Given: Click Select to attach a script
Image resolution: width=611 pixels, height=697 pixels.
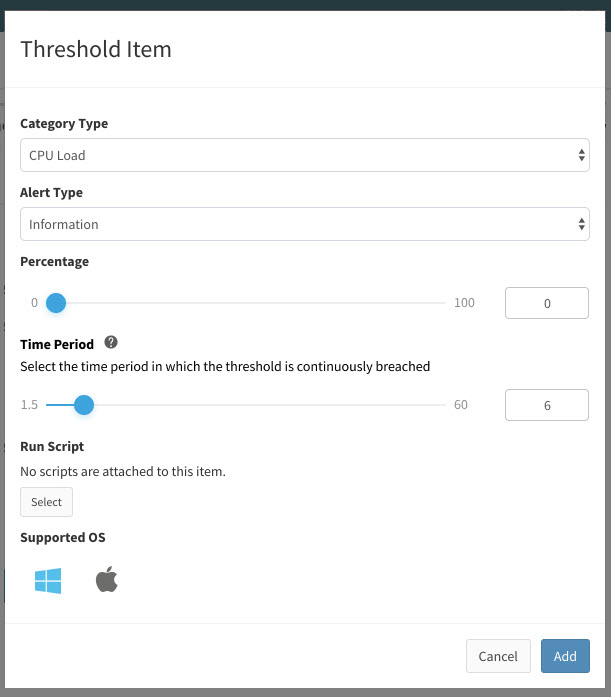Looking at the screenshot, I should 47,502.
